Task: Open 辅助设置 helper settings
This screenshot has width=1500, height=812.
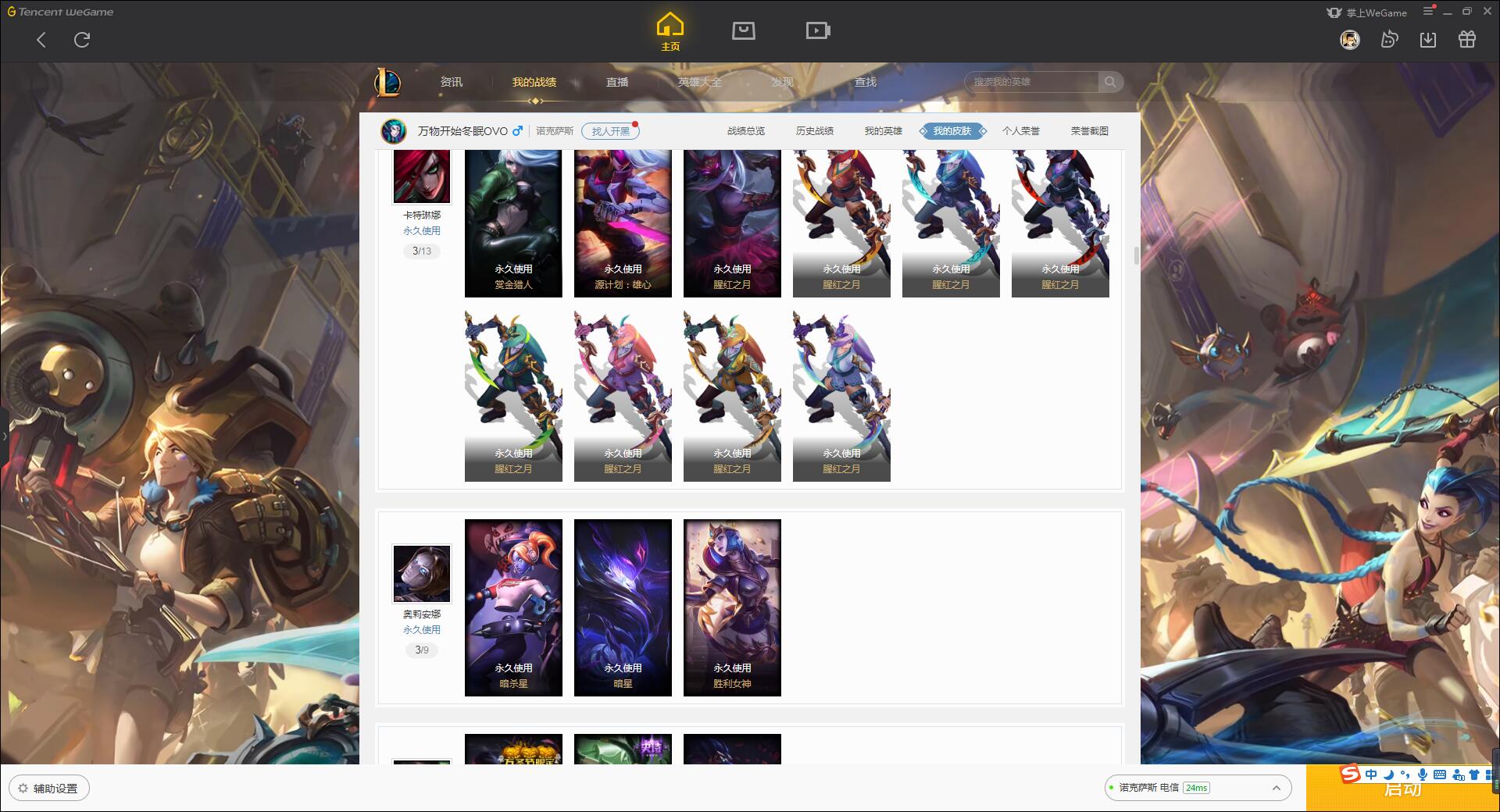Action: (49, 788)
